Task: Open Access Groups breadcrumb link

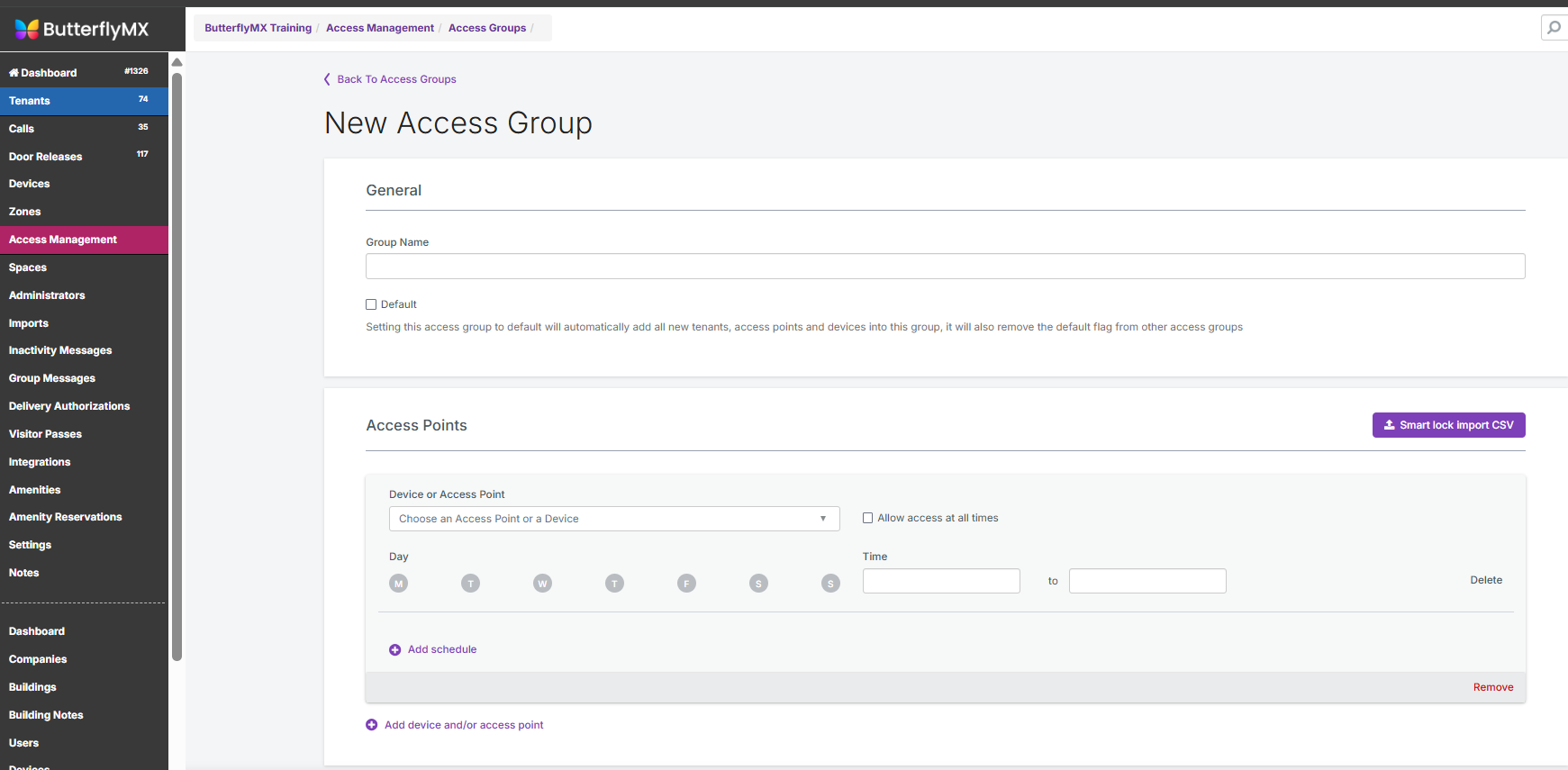Action: coord(486,28)
